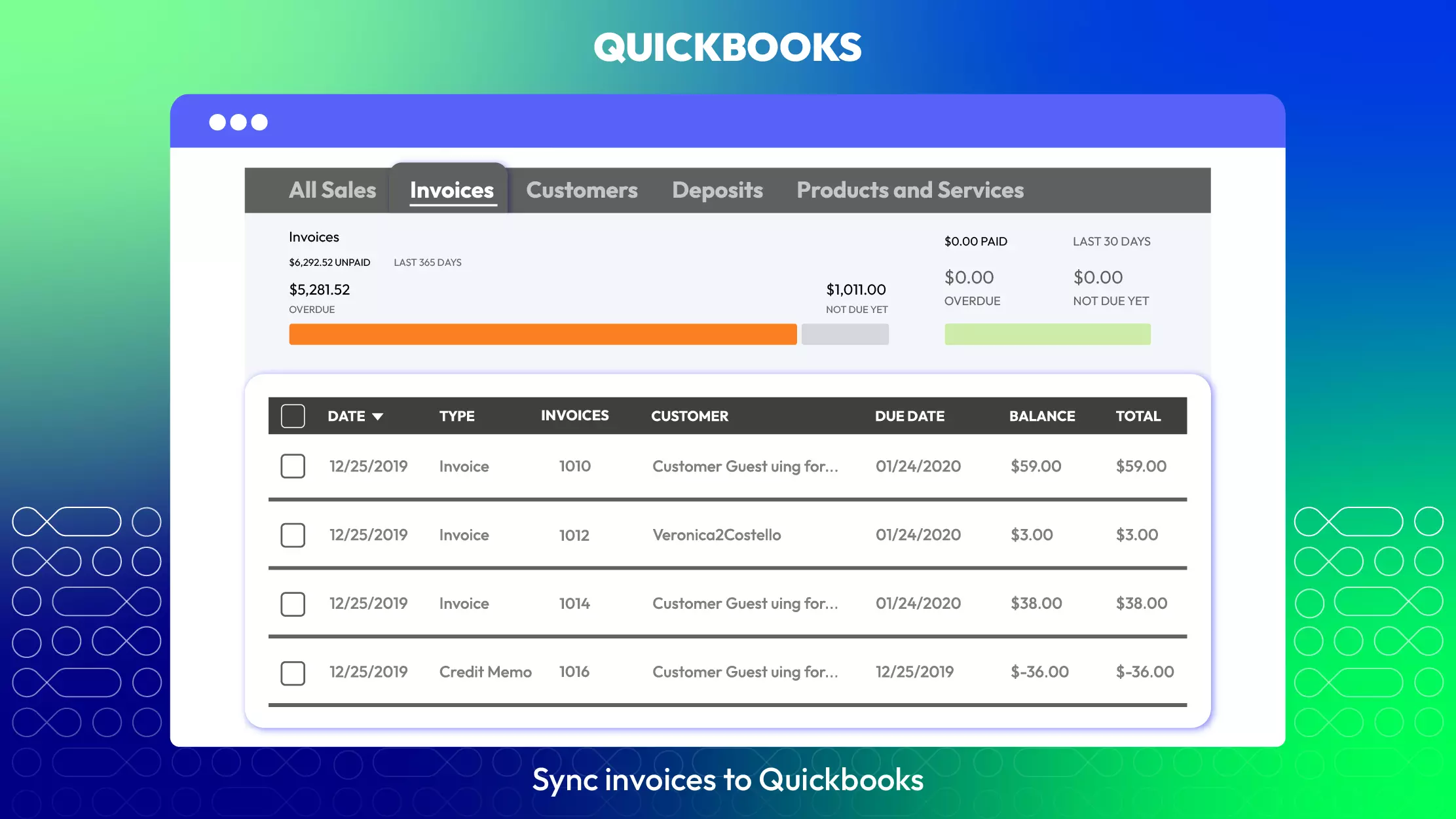Click the $38.00 total cell
This screenshot has width=1456, height=819.
click(x=1142, y=604)
